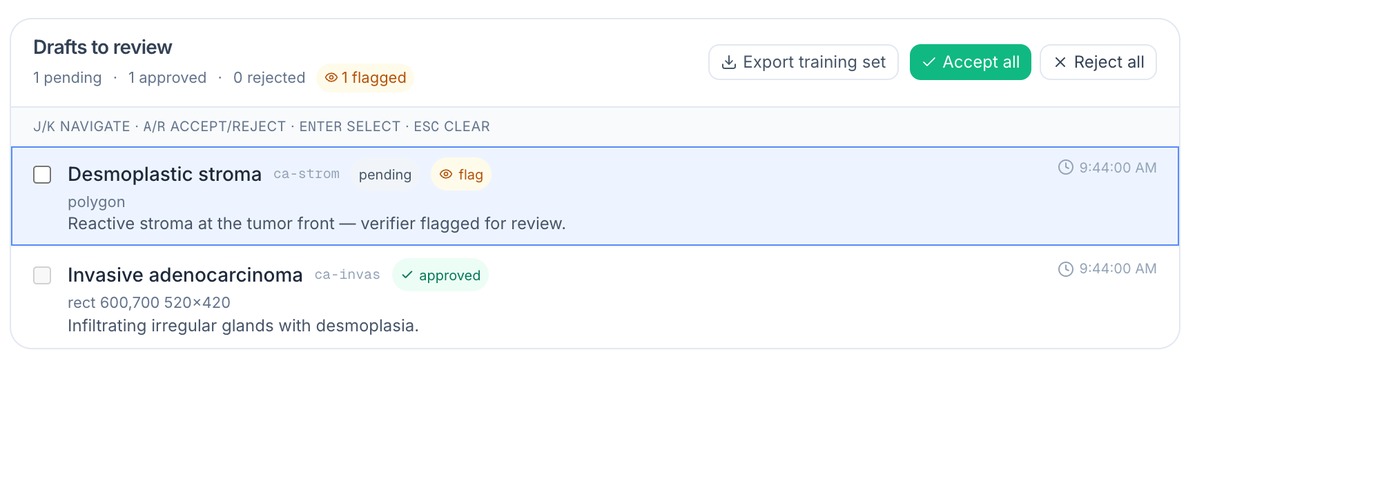Click the approved badge on Invasive adenocarcinoma
Image resolution: width=1400 pixels, height=497 pixels.
pos(440,275)
